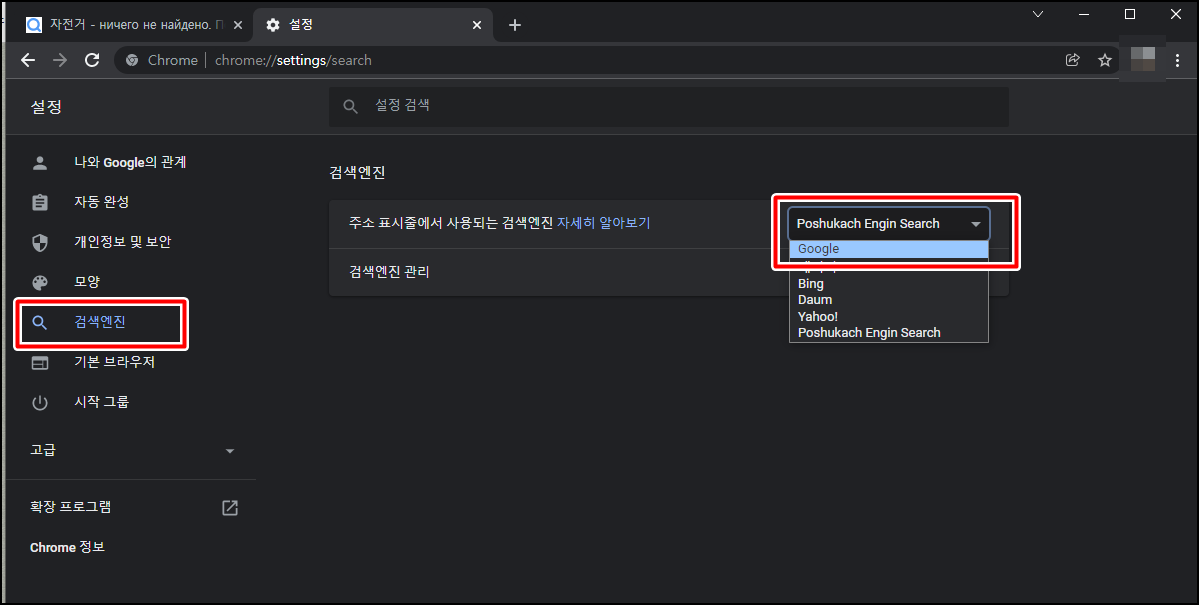Open 모양 appearance settings
The height and width of the screenshot is (605, 1199).
click(87, 281)
